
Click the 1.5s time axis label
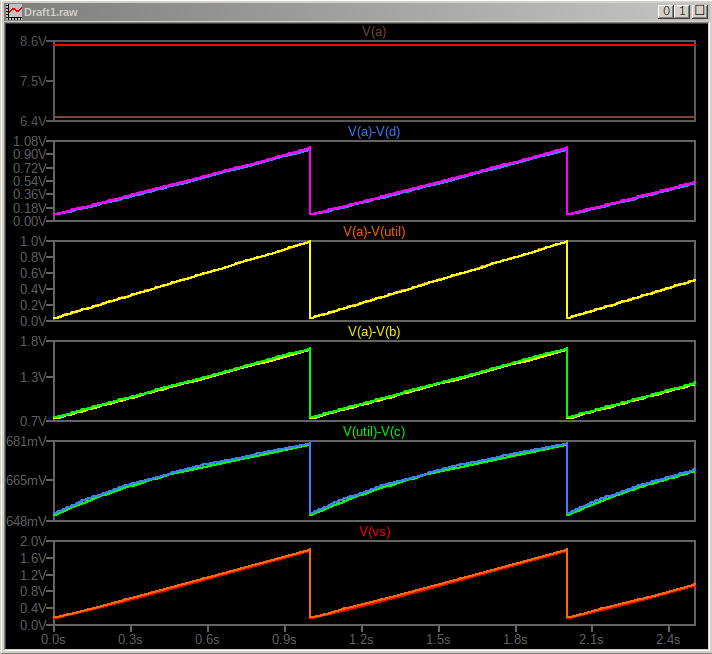438,639
